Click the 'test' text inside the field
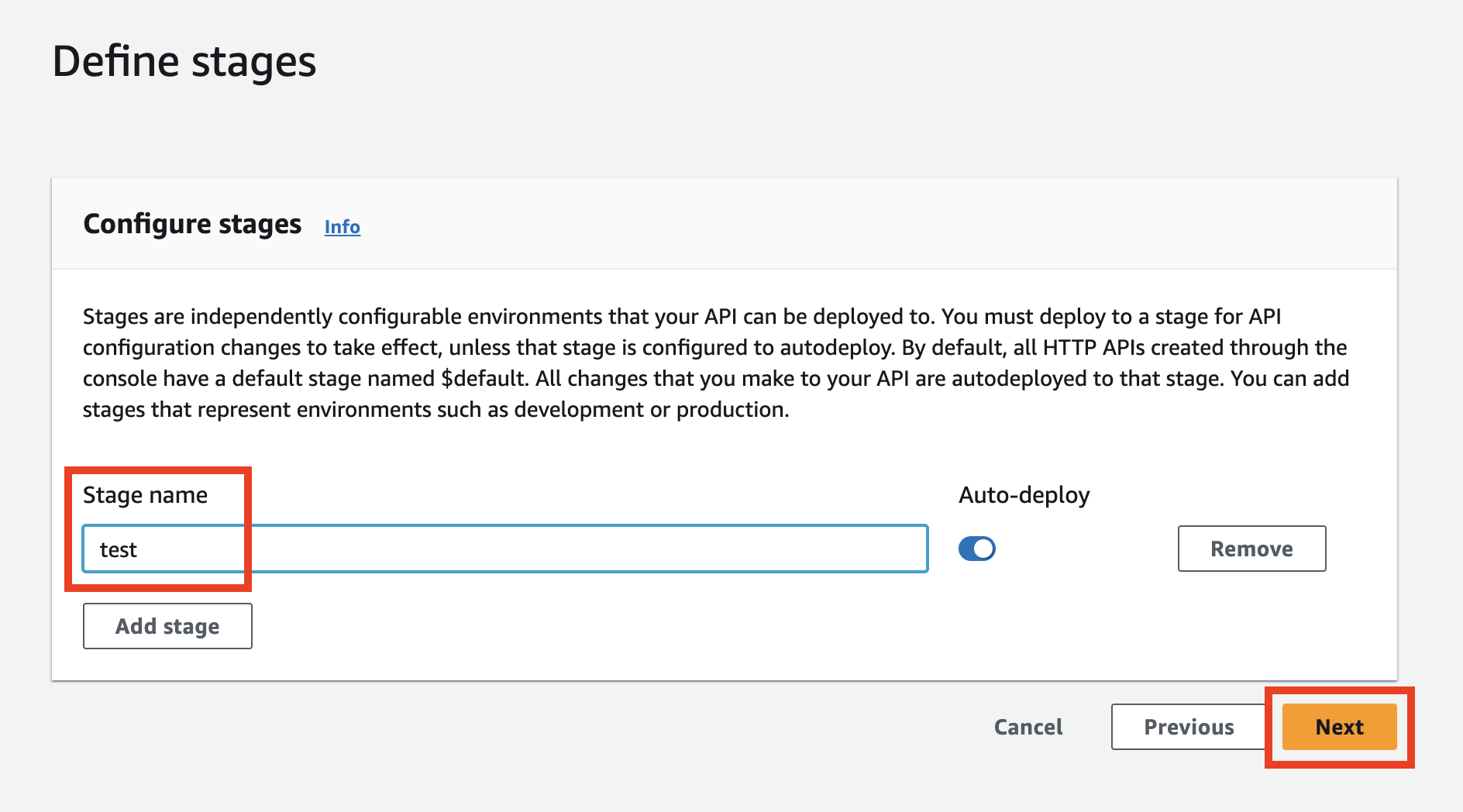1463x812 pixels. (x=118, y=550)
